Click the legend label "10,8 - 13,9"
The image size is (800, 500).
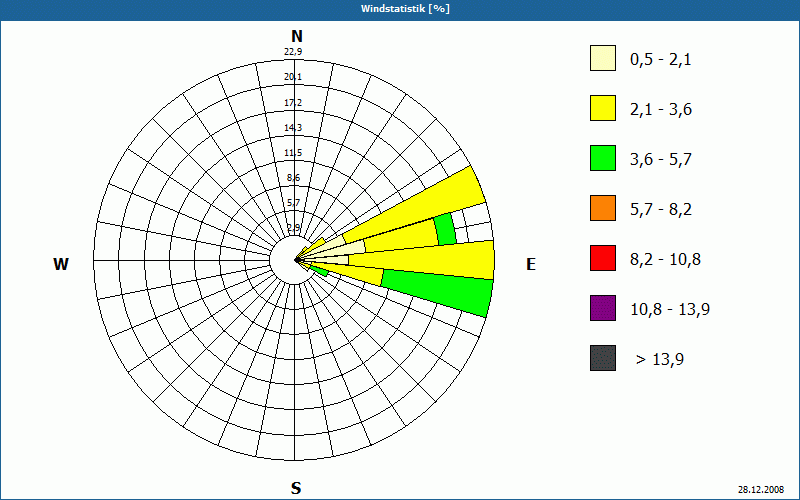pos(670,310)
